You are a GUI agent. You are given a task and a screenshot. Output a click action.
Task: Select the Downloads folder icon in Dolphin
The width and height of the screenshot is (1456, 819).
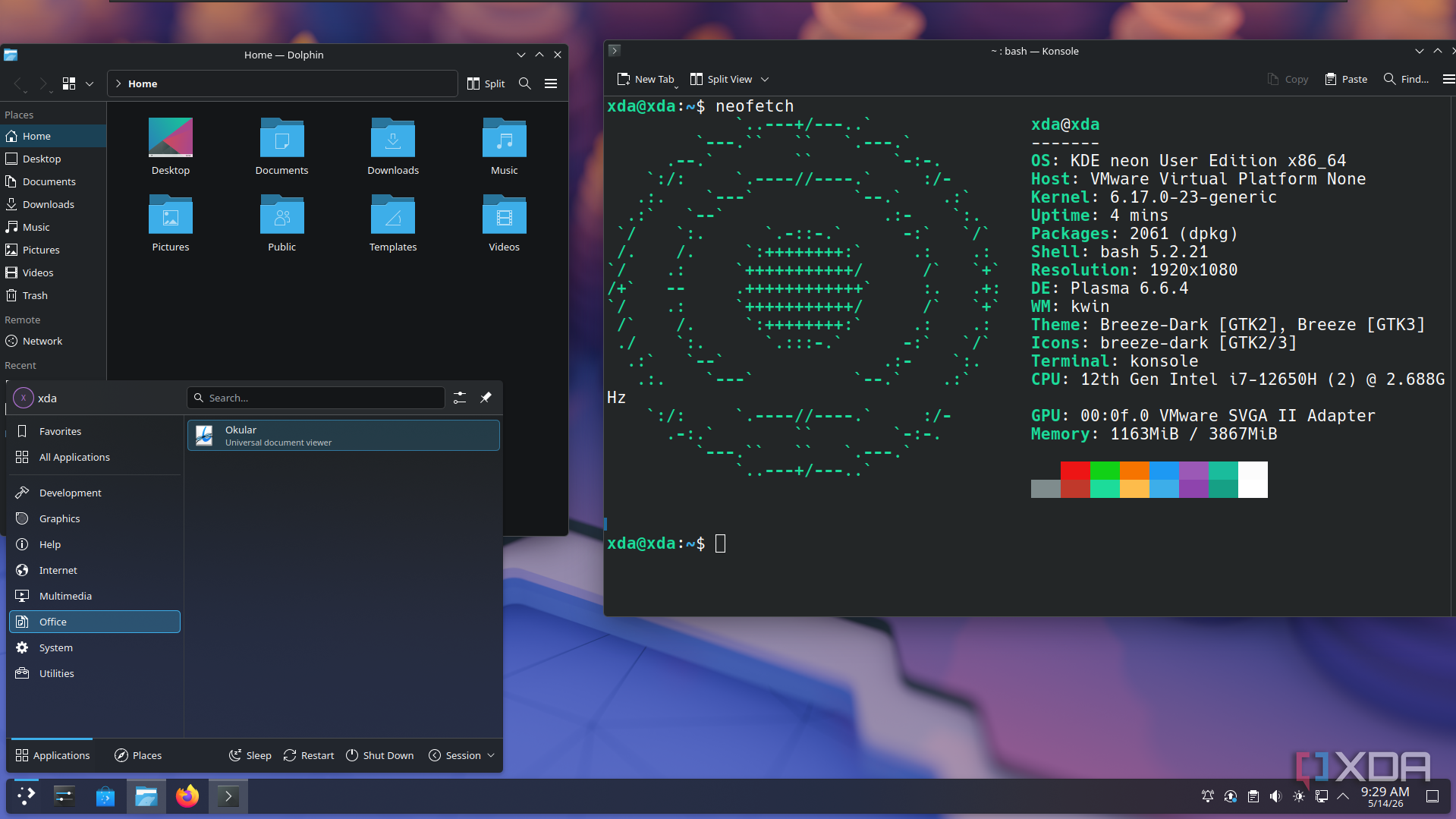point(393,138)
